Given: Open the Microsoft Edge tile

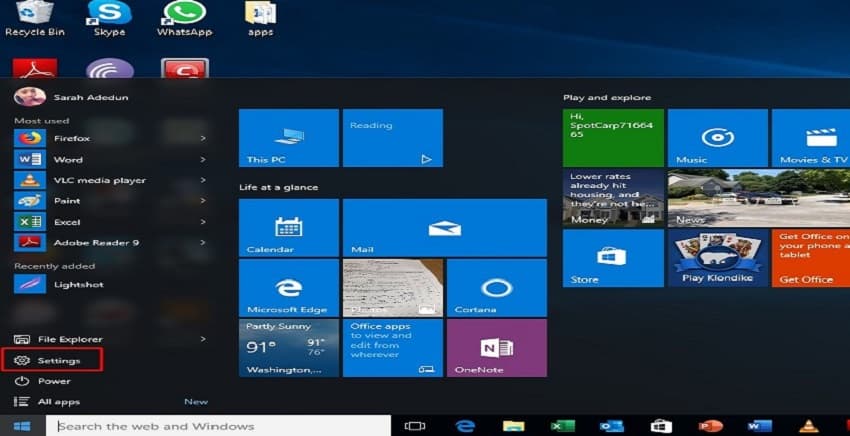Looking at the screenshot, I should tap(289, 288).
